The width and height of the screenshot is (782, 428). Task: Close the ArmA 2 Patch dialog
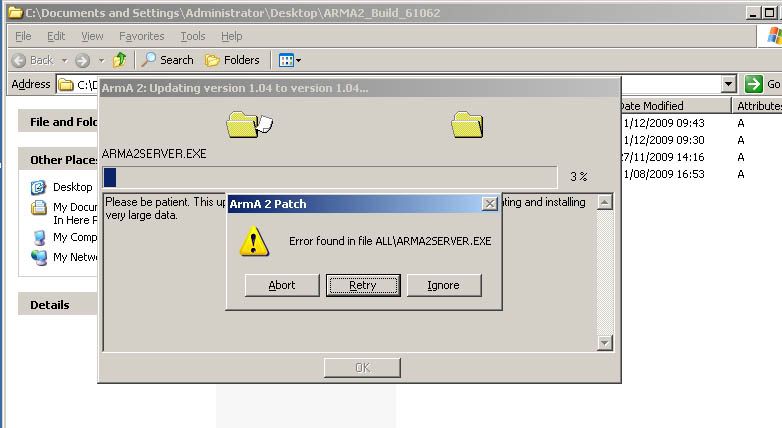(490, 204)
